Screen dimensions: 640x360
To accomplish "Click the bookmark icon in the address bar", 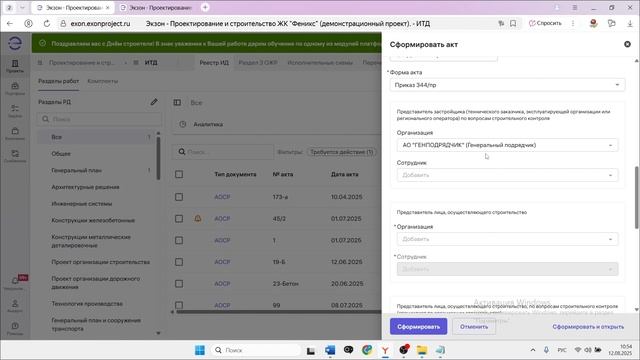I will pos(513,24).
